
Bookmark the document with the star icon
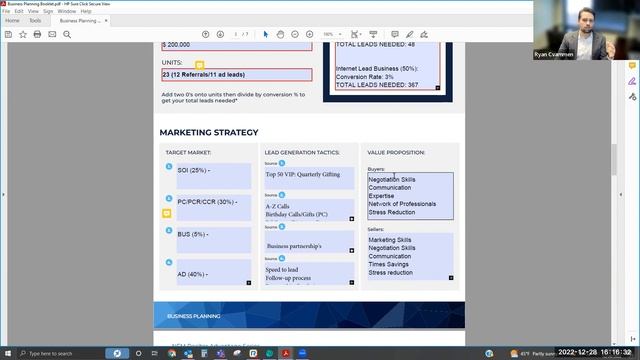[23, 35]
